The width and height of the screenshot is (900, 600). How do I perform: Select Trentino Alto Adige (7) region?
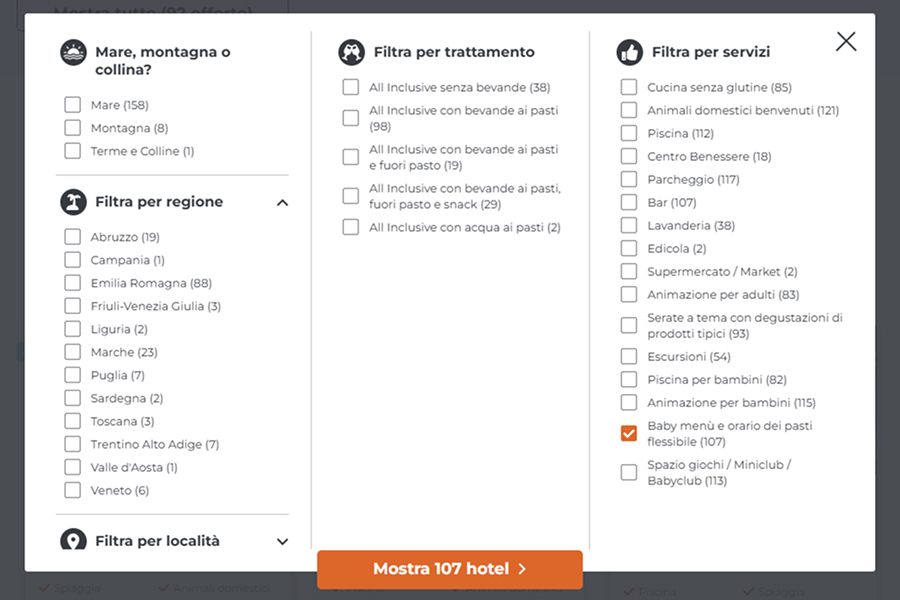(x=72, y=444)
